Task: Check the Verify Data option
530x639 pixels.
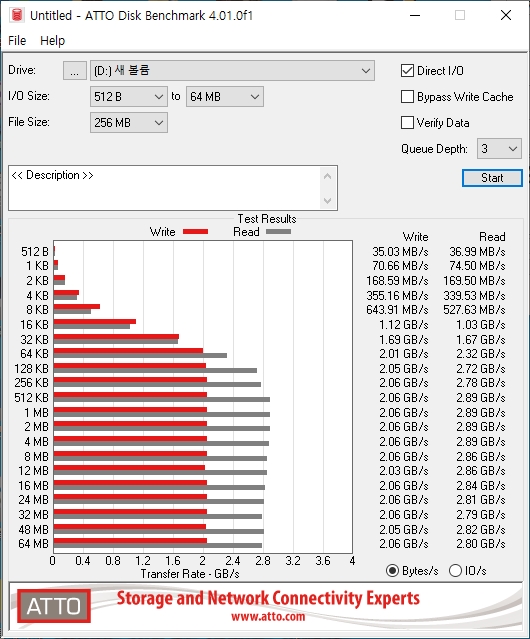Action: coord(407,123)
